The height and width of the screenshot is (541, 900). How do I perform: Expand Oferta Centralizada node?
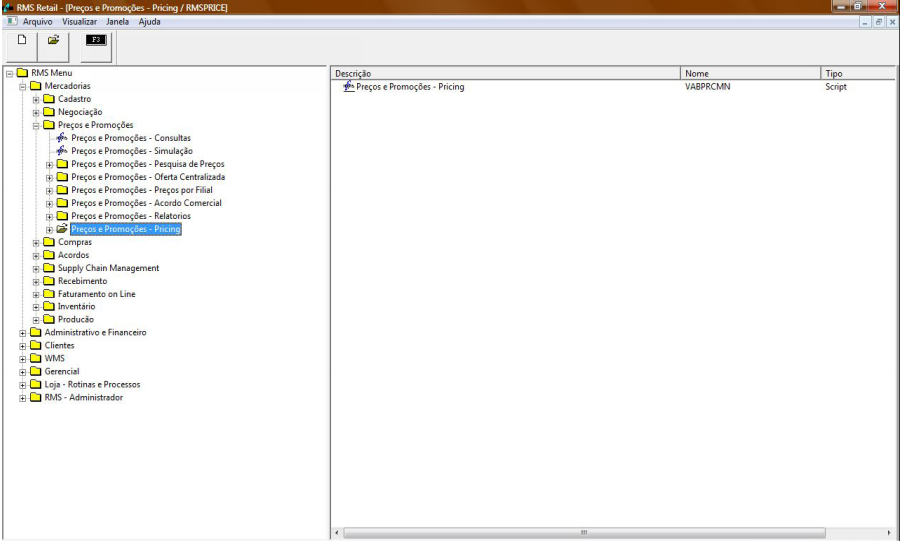pyautogui.click(x=49, y=178)
